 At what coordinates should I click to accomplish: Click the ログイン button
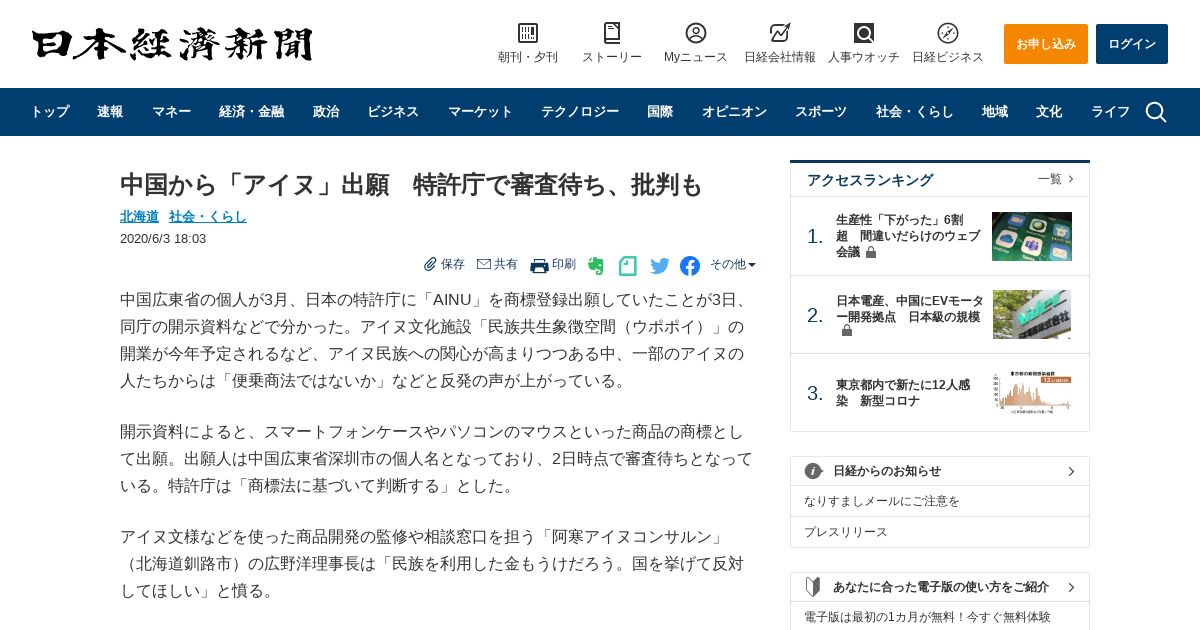(1132, 44)
